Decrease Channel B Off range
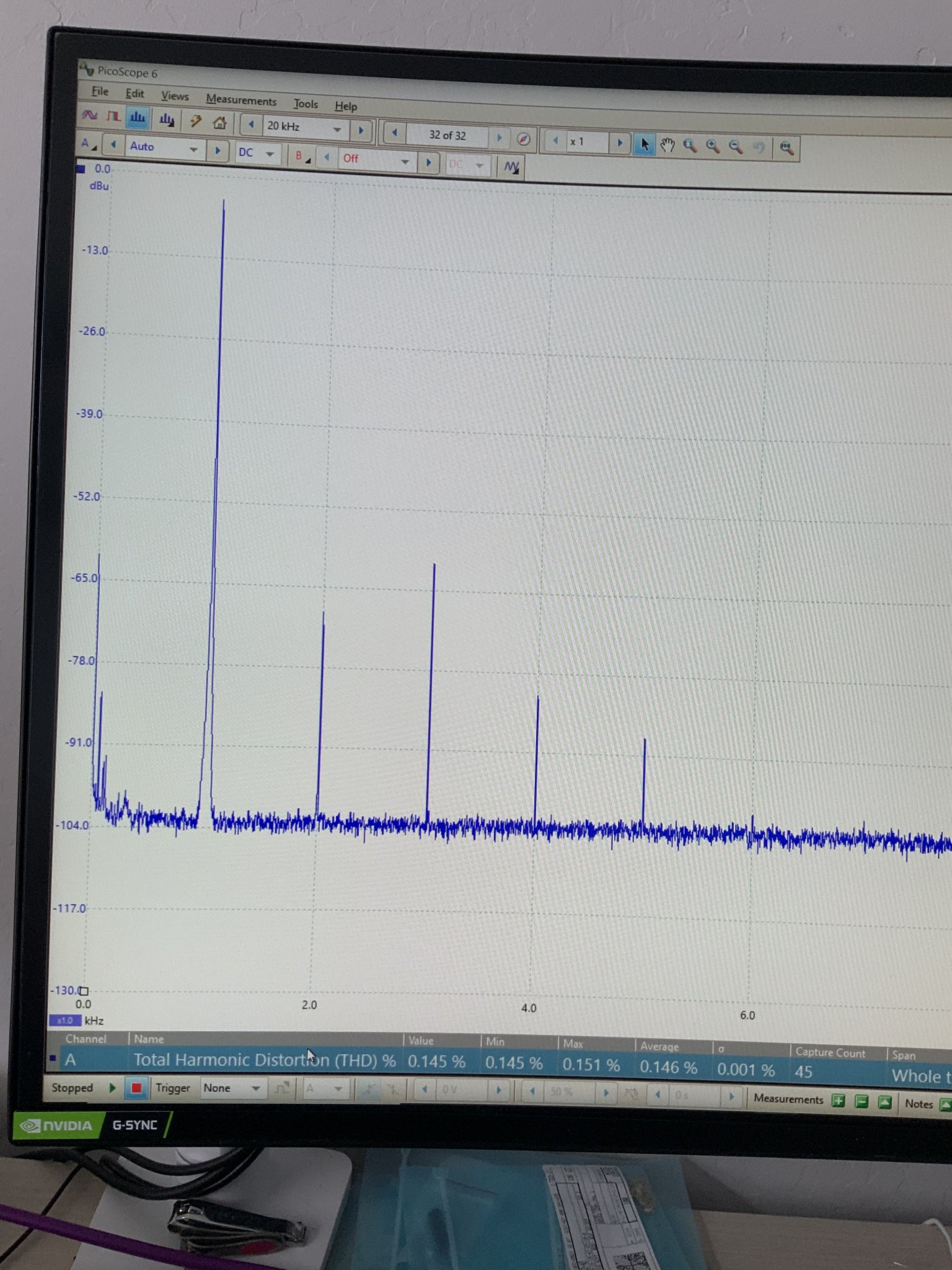This screenshot has height=1270, width=952. coord(327,157)
